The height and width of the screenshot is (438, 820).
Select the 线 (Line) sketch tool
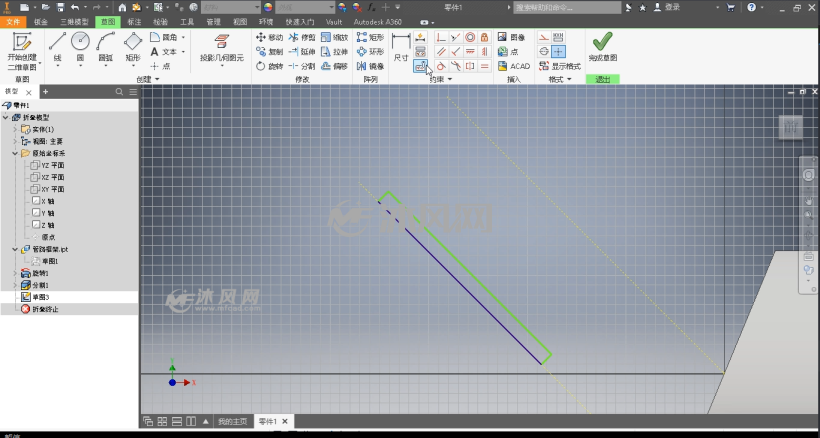pos(58,48)
